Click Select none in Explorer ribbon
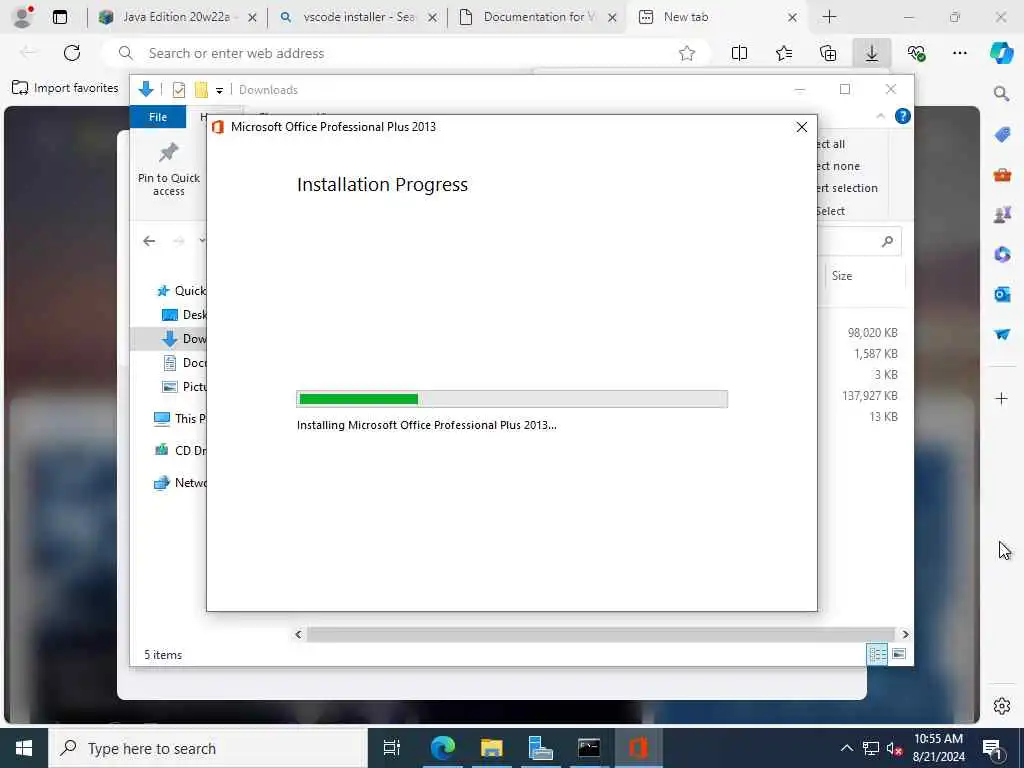This screenshot has height=768, width=1024. click(839, 166)
